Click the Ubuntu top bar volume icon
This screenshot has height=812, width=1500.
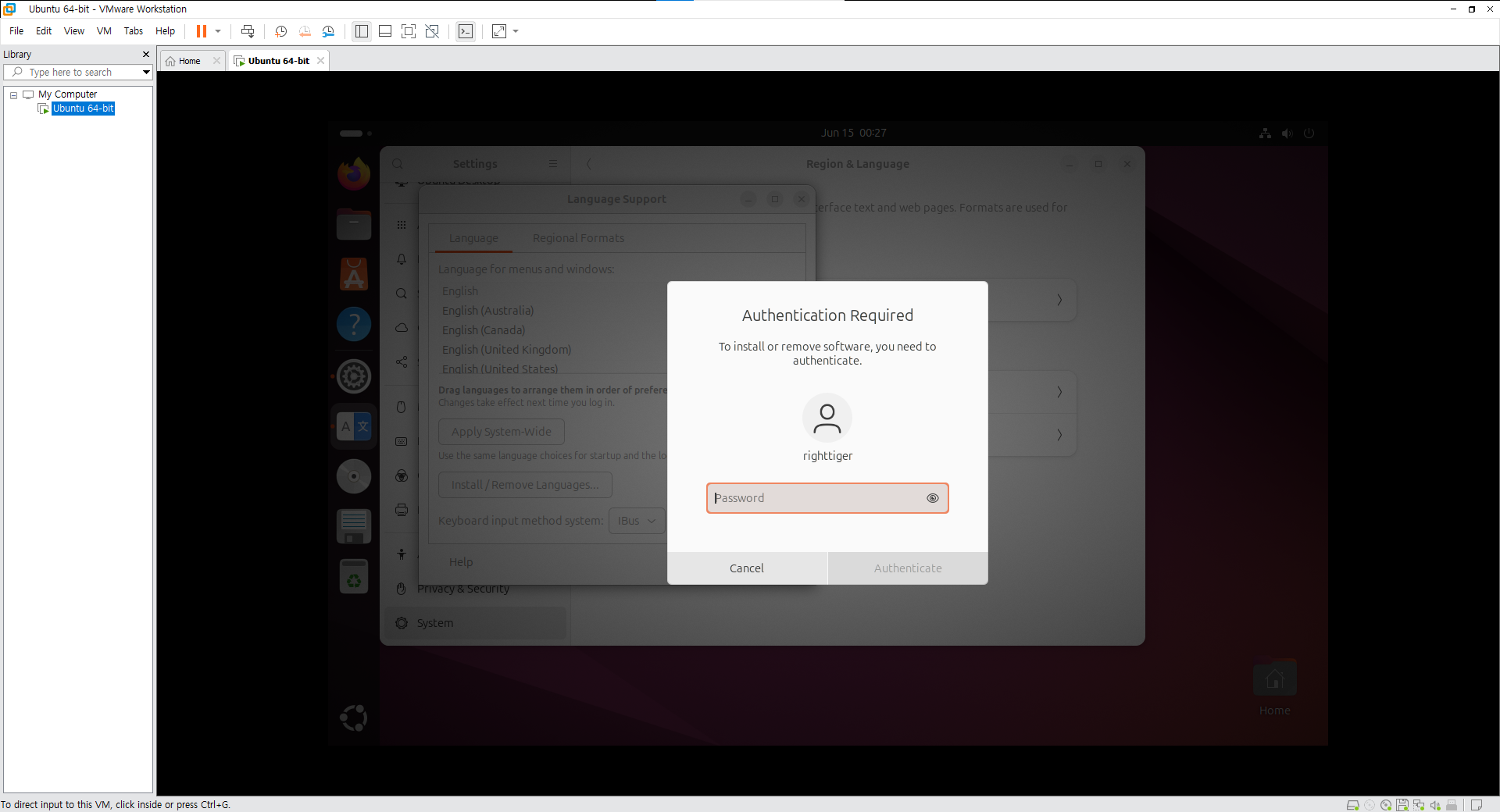point(1287,134)
